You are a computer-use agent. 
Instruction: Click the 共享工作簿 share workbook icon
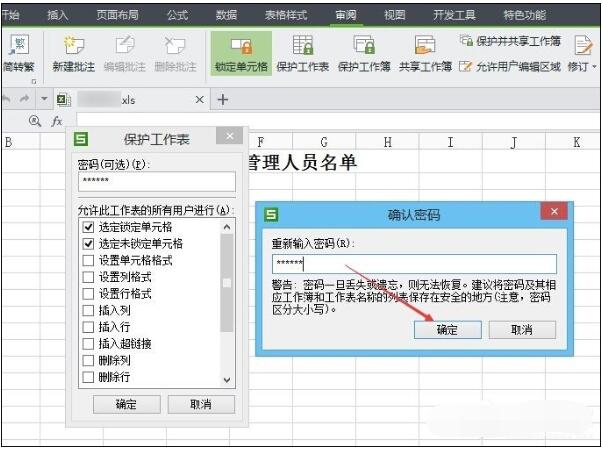425,45
